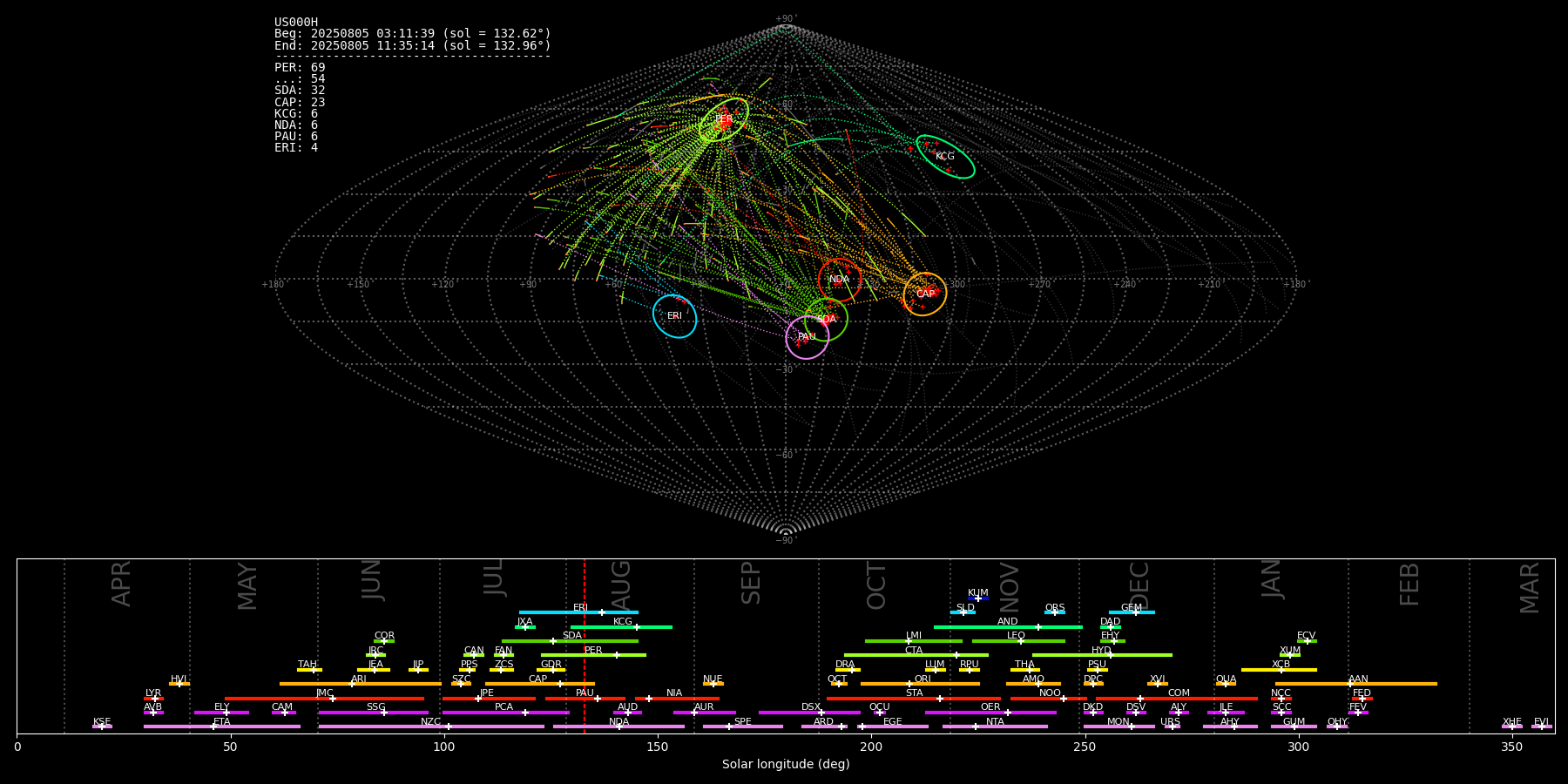This screenshot has width=1568, height=784.
Task: Click the JMC shower bar on timeline
Action: point(325,699)
